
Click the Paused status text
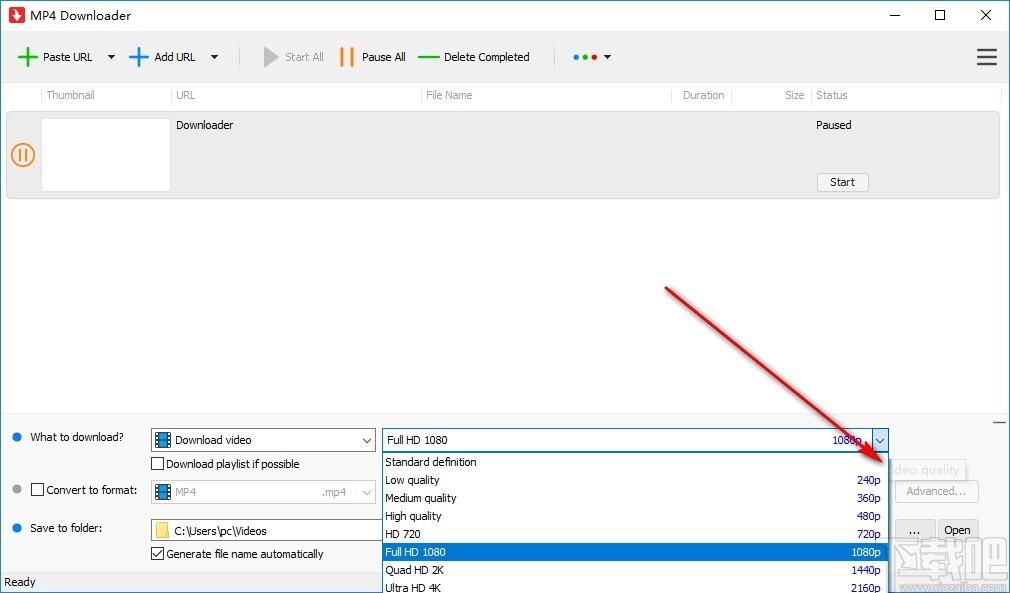pyautogui.click(x=834, y=125)
